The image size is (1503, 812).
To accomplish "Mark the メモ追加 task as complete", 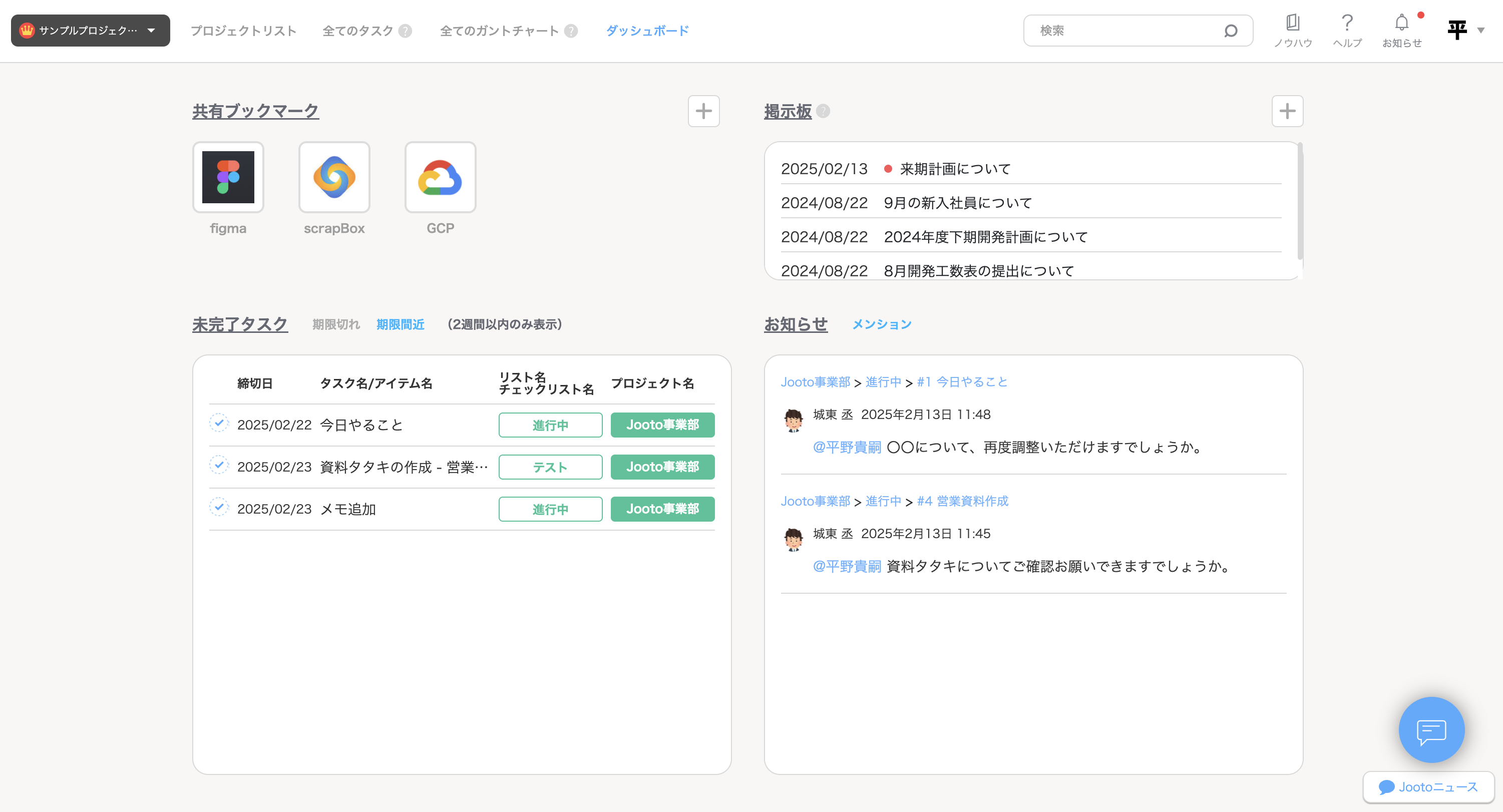I will [x=219, y=508].
